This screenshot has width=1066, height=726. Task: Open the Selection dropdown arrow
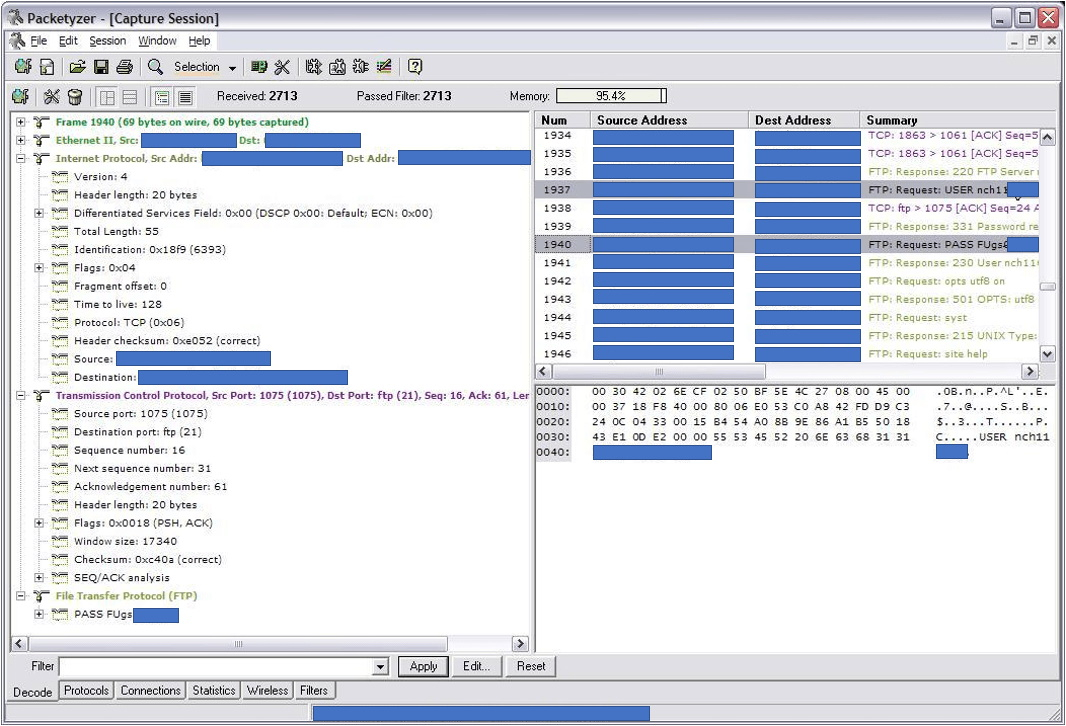tap(233, 68)
